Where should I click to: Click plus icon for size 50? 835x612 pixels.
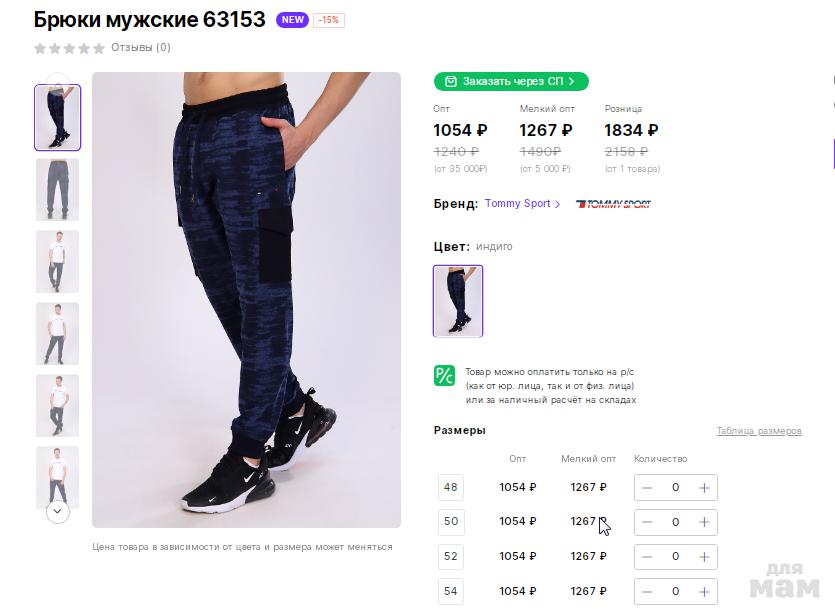704,522
